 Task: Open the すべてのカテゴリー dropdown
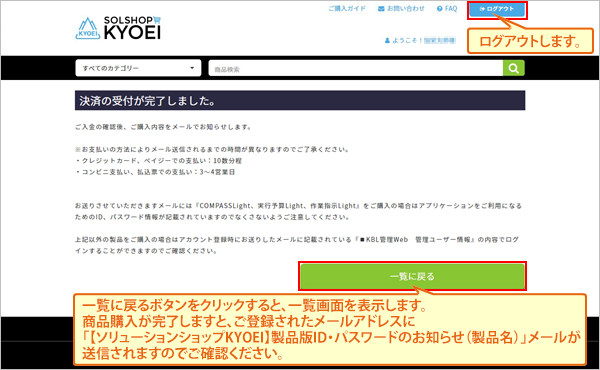point(138,68)
